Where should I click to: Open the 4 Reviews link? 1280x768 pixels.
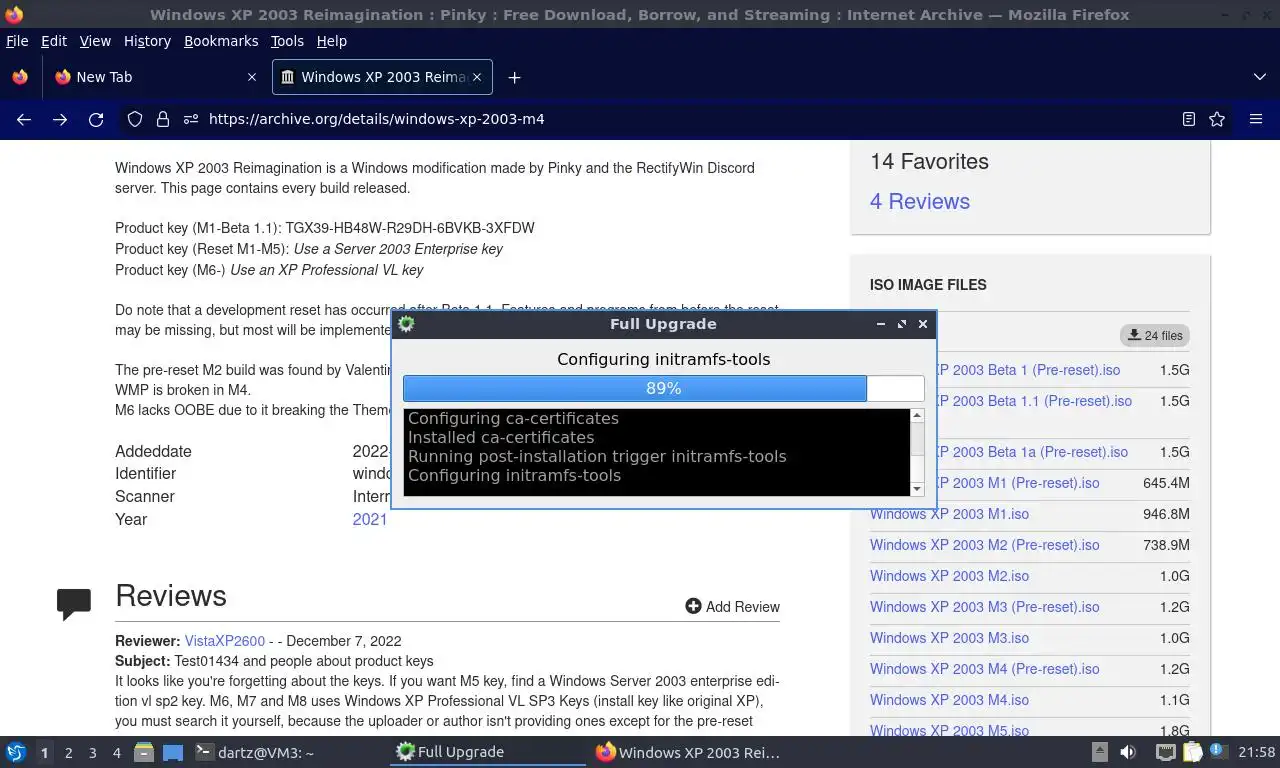pyautogui.click(x=920, y=201)
